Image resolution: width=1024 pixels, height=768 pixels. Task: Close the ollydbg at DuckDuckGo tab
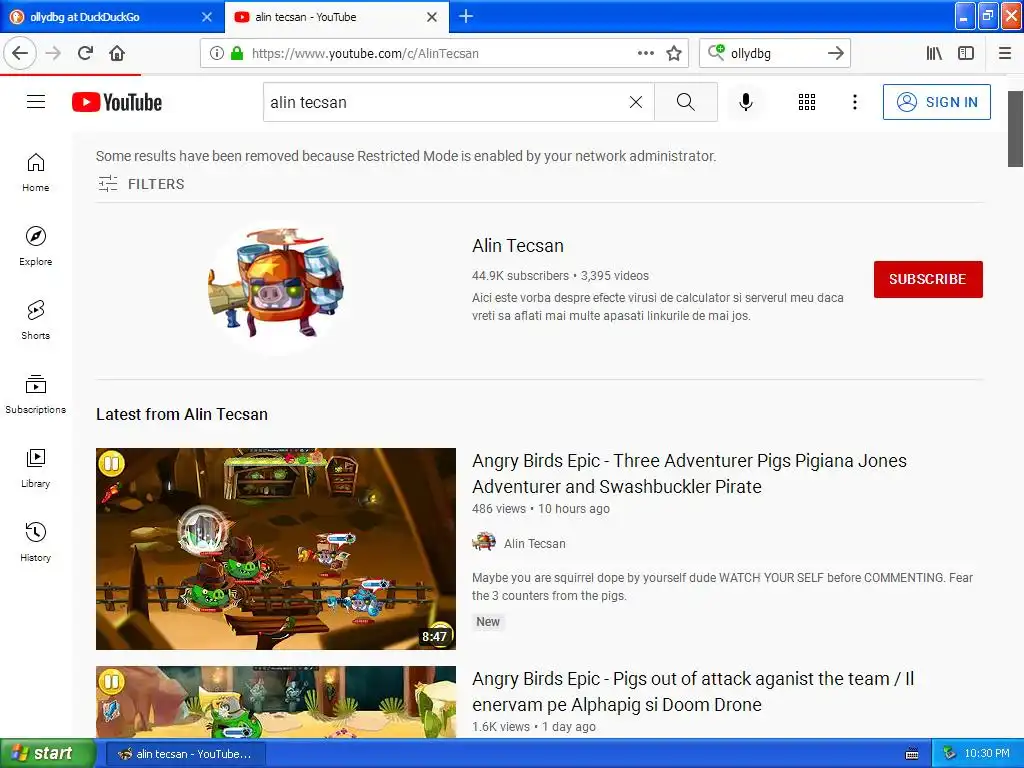[207, 17]
